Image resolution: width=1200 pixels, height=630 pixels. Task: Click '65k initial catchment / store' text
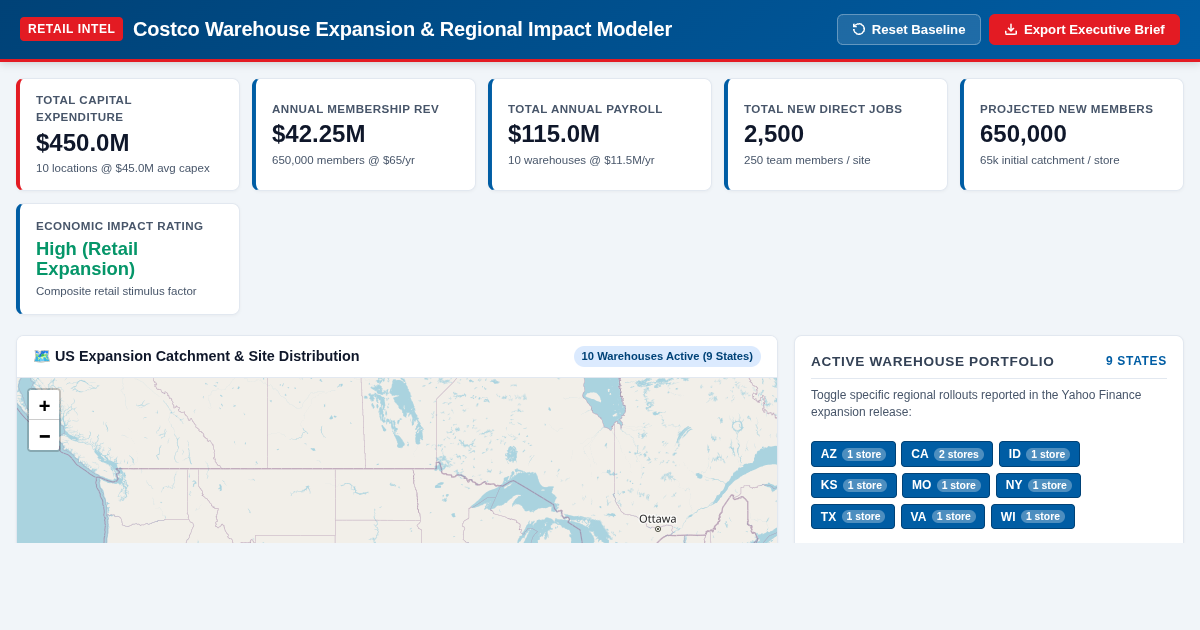[1050, 160]
